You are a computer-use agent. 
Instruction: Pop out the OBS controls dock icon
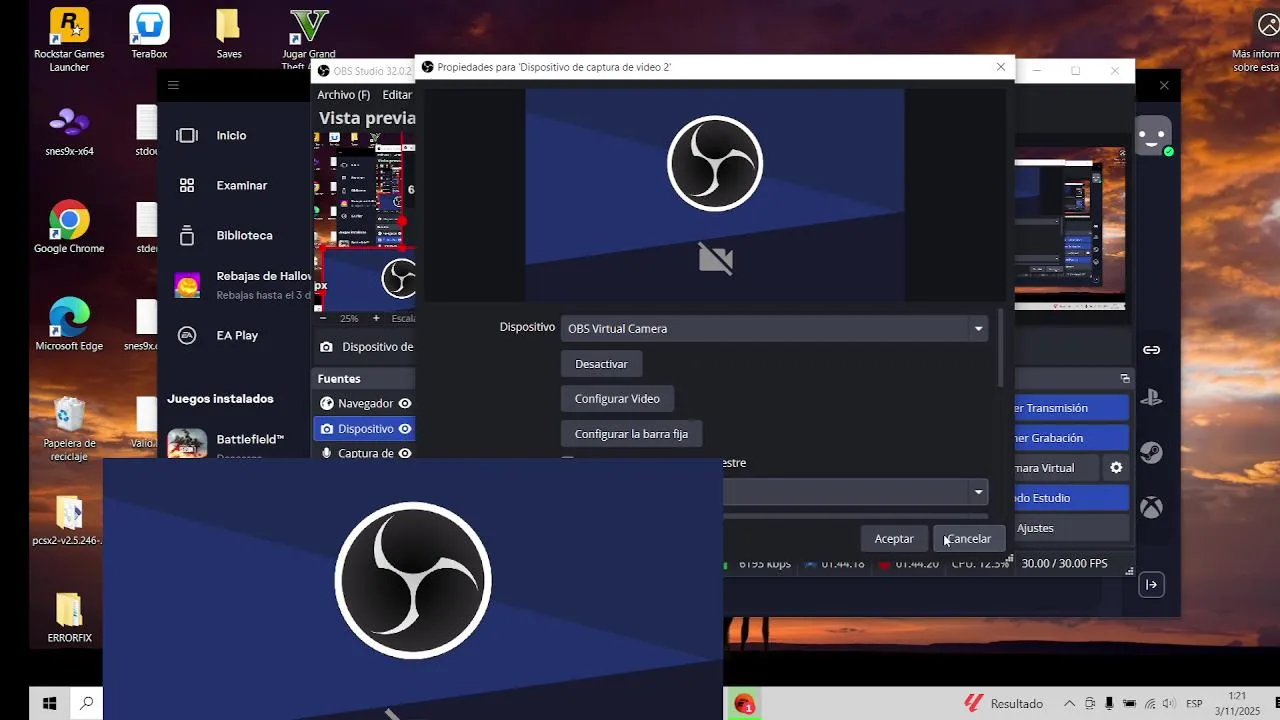point(1125,378)
